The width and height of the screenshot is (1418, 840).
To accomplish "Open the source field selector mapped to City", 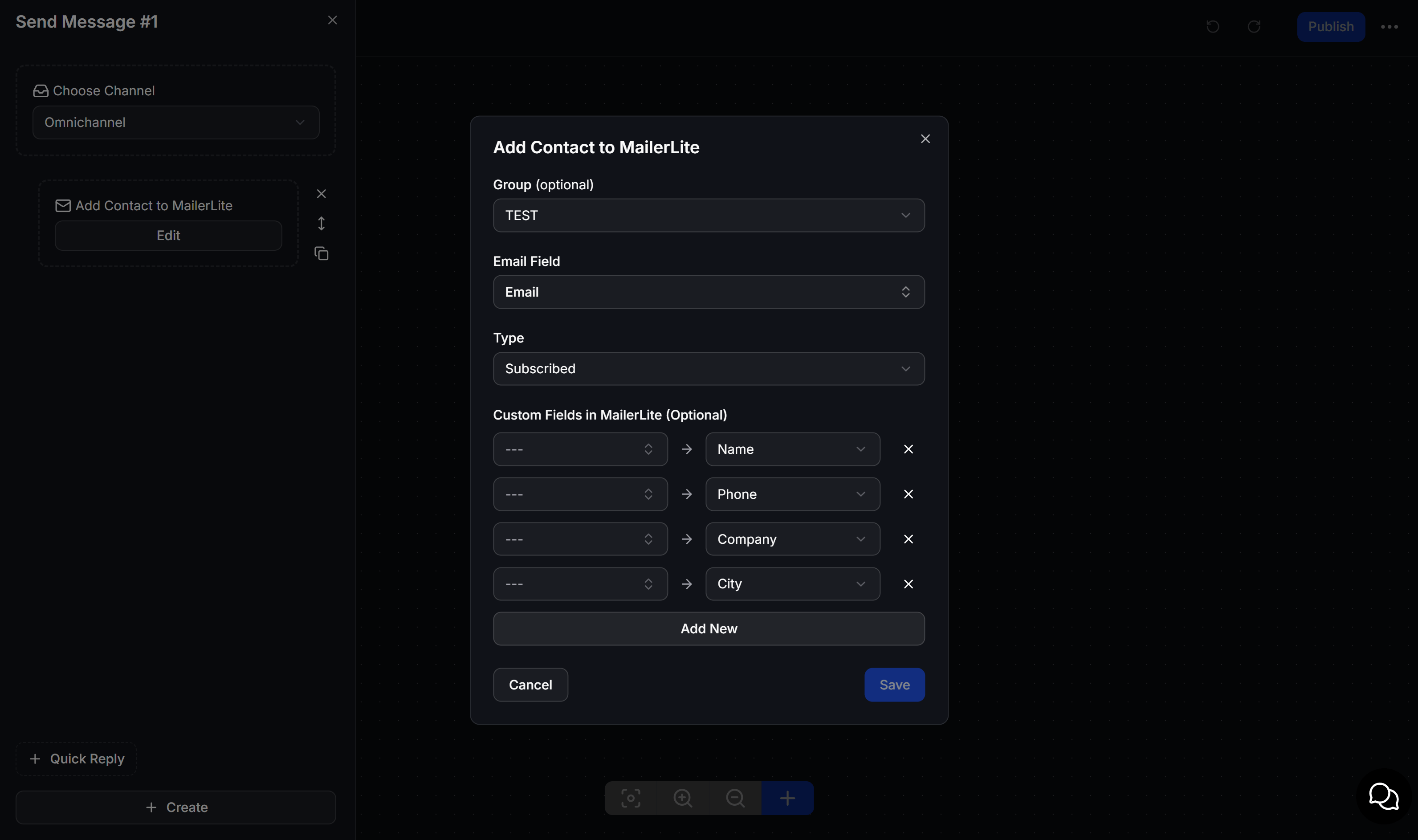I will point(580,583).
